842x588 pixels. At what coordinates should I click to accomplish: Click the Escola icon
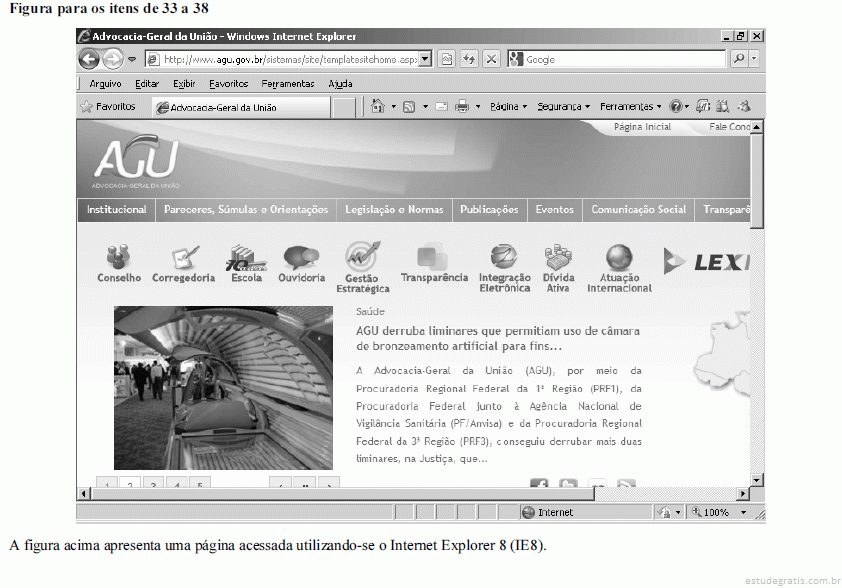246,258
